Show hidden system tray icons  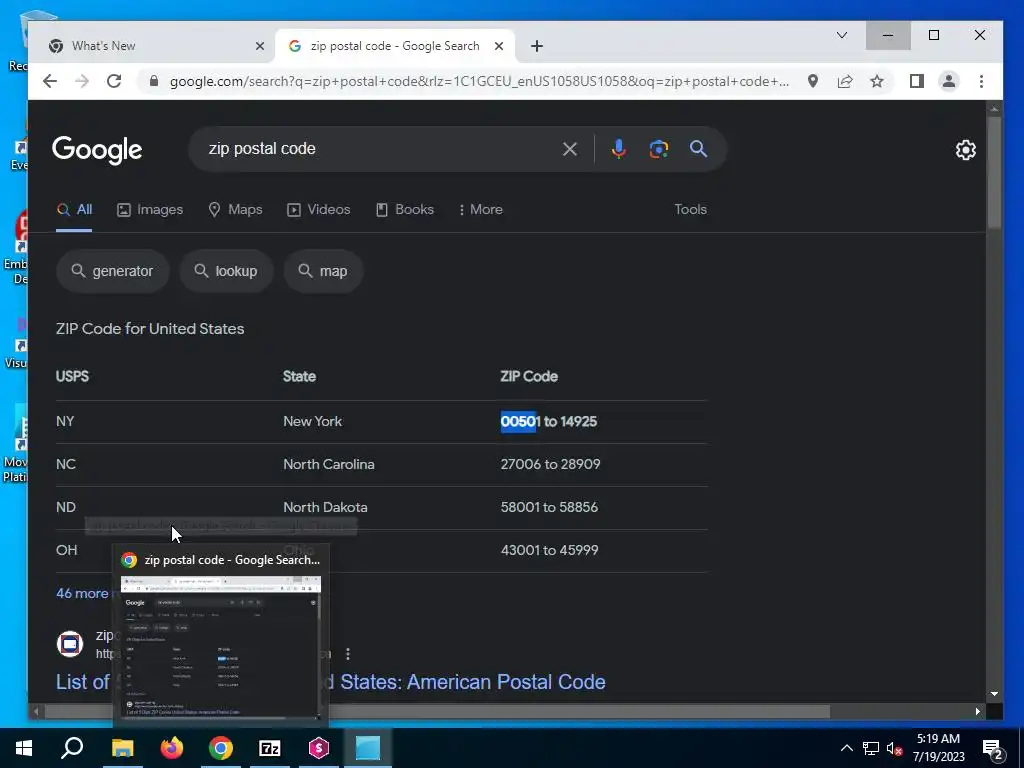846,748
